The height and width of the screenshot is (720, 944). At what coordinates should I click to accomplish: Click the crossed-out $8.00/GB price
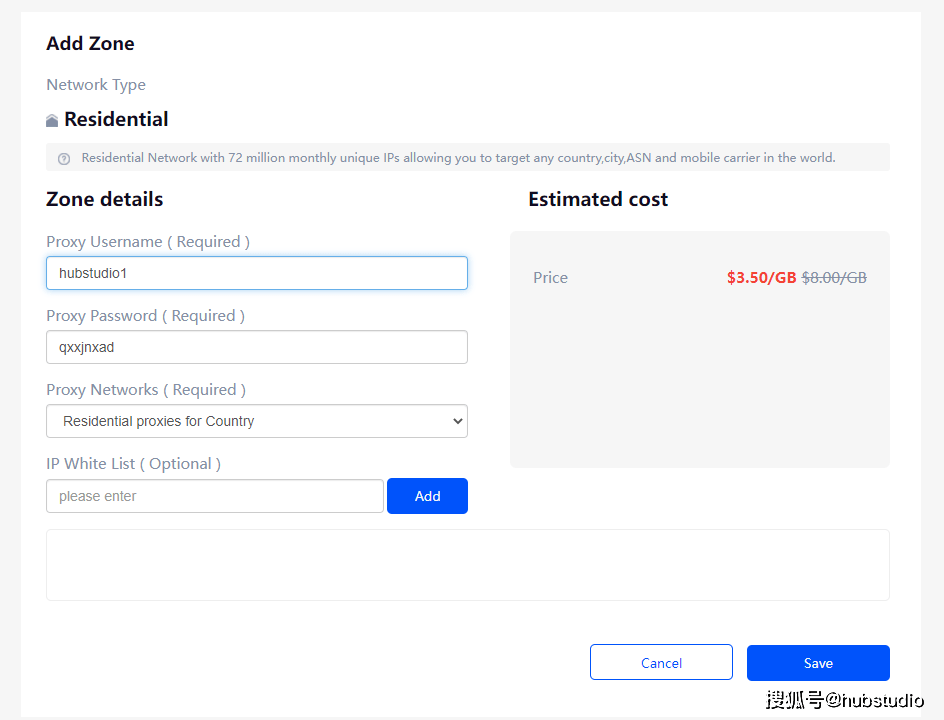(x=834, y=278)
